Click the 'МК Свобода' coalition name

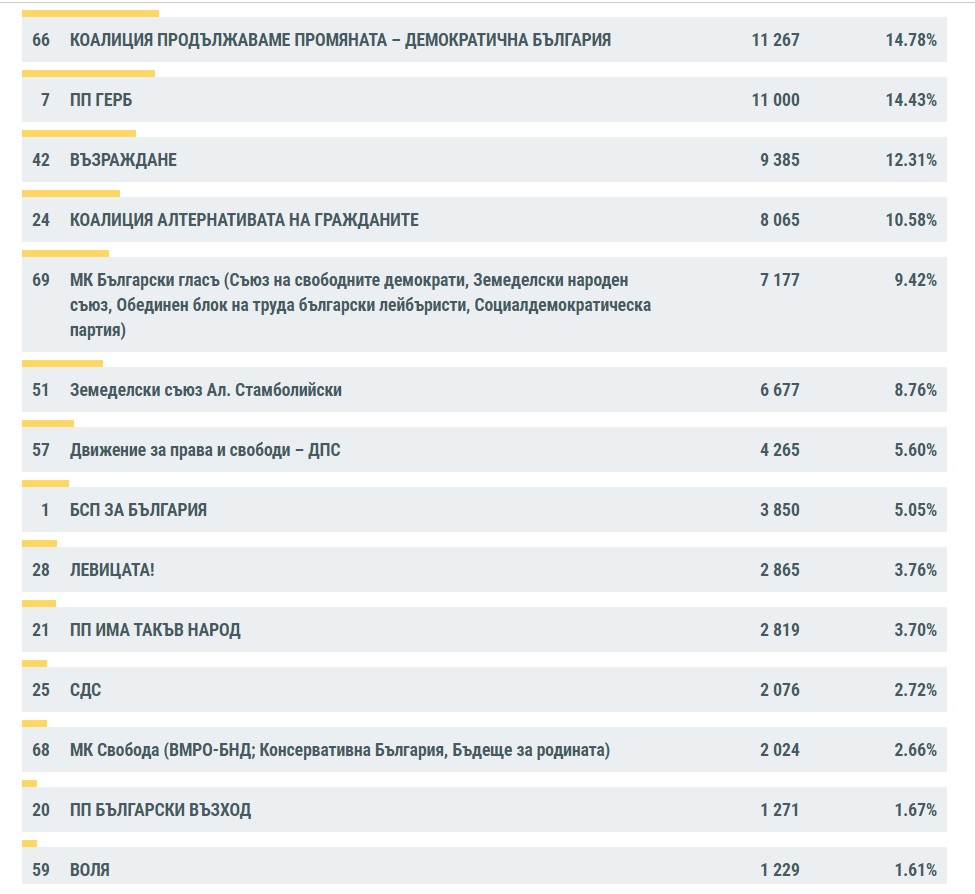(340, 750)
